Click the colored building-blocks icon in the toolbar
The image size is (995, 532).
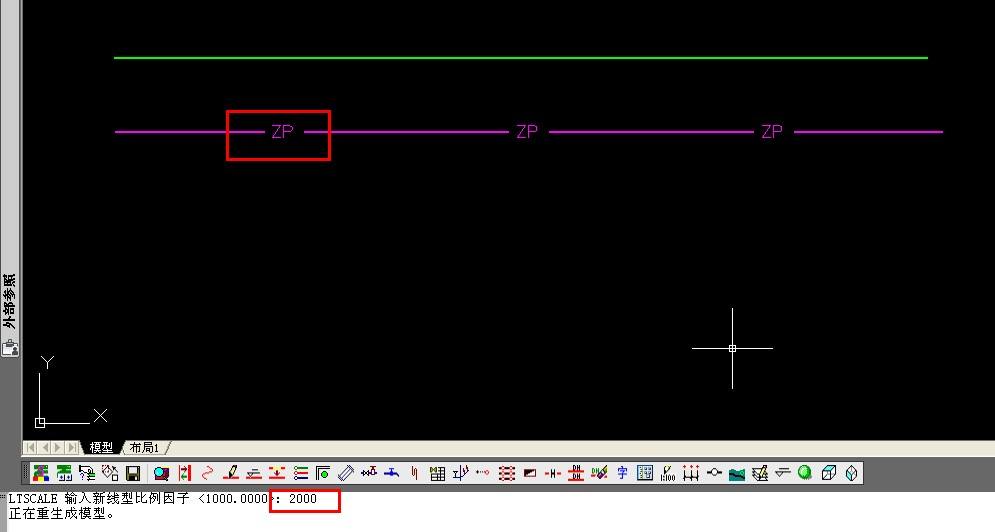click(x=41, y=473)
